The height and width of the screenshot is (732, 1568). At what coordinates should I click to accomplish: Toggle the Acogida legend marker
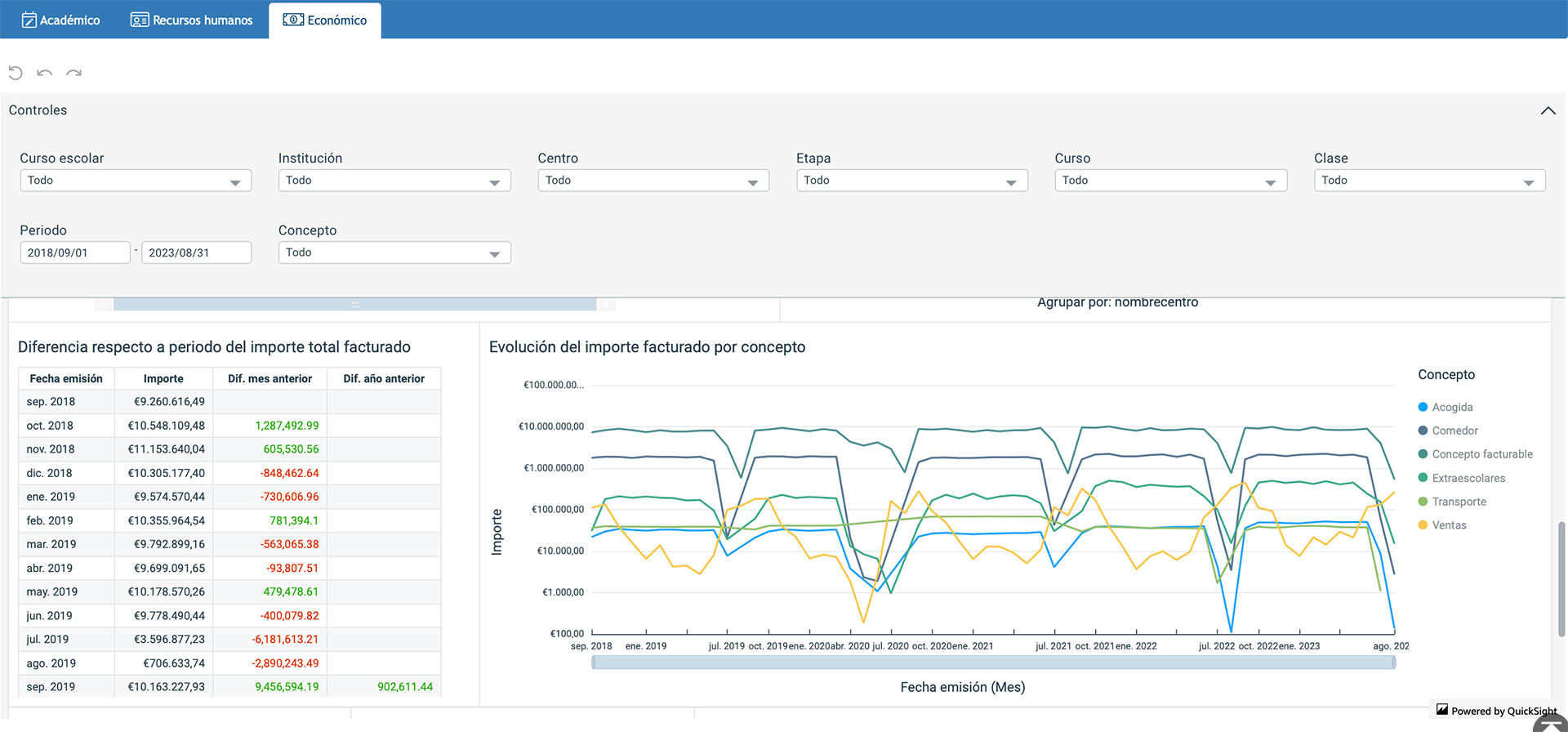pos(1423,407)
